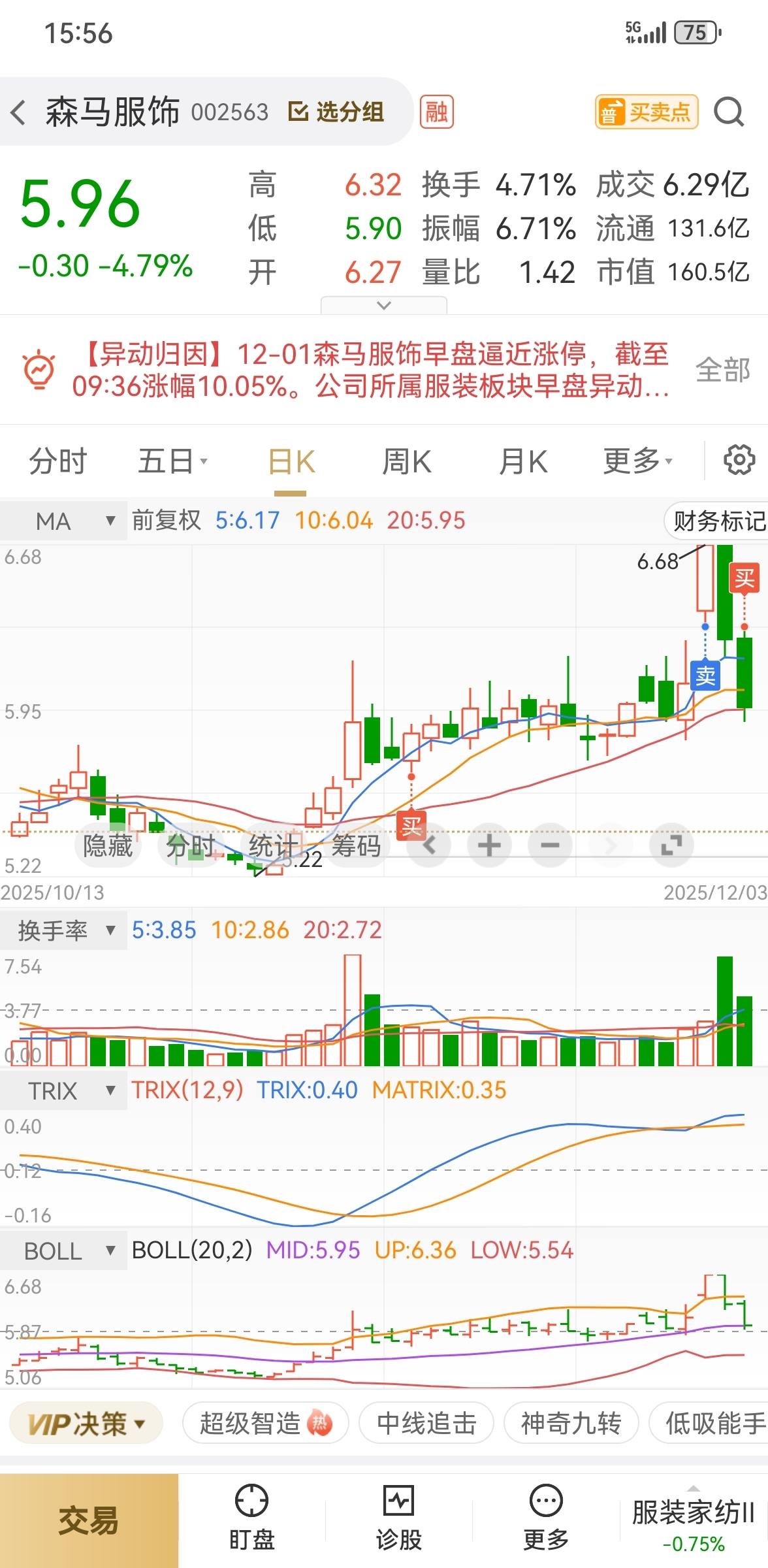This screenshot has width=768, height=1568.
Task: Expand the quote details chevron
Action: [384, 305]
